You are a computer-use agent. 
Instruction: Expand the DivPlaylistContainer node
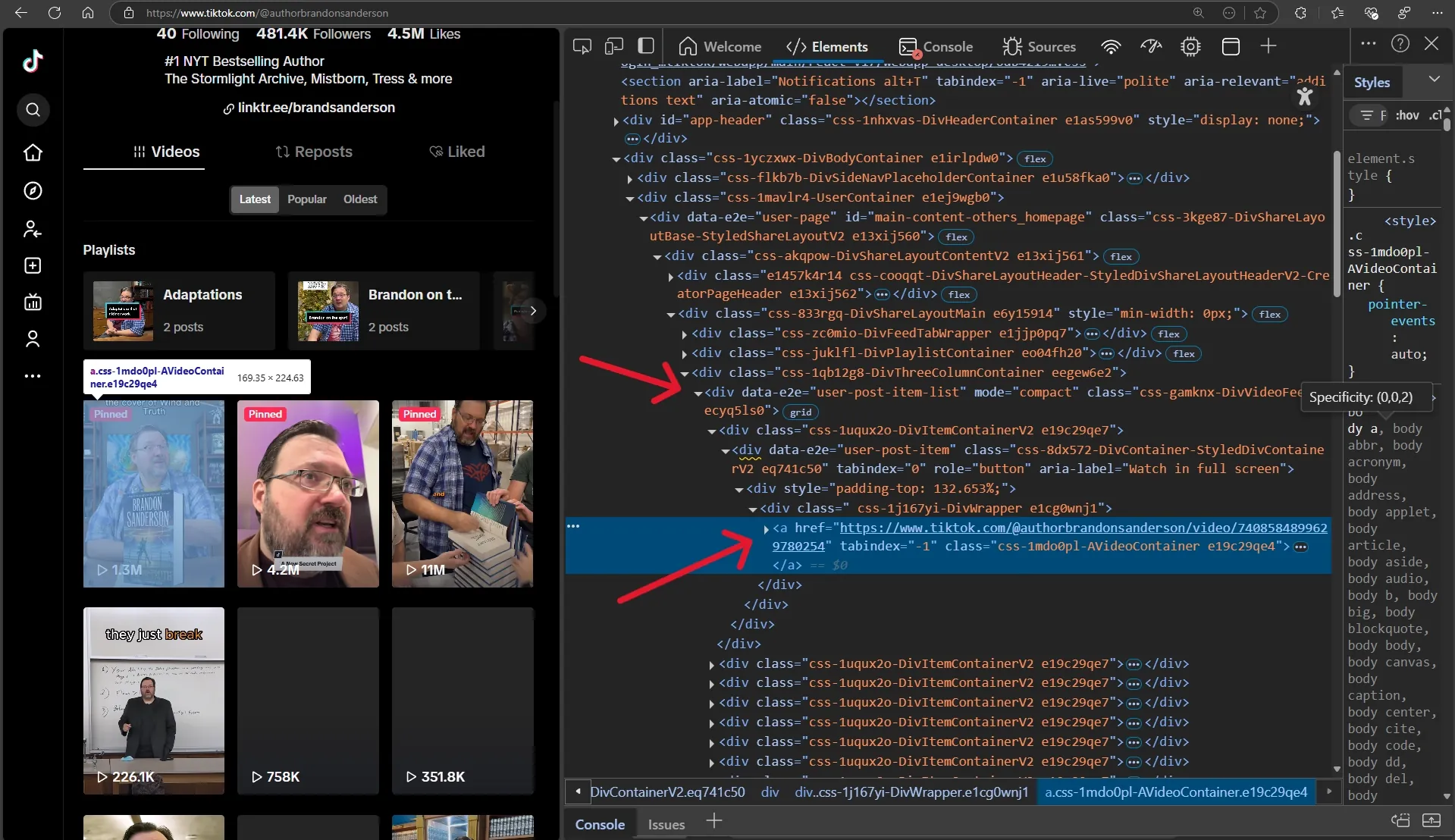(685, 354)
